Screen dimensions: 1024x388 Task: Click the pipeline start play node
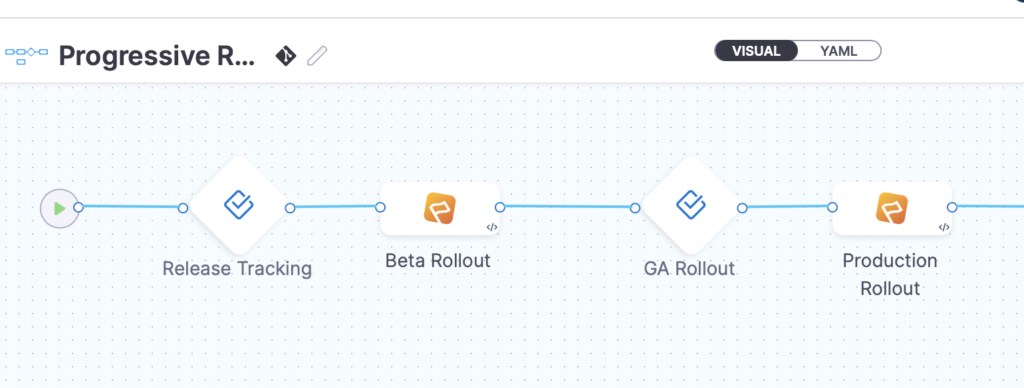(x=59, y=208)
